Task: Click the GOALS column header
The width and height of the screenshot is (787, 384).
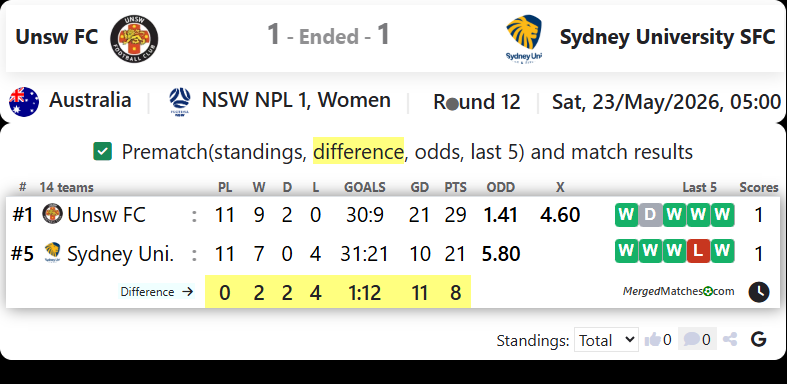Action: [x=365, y=188]
